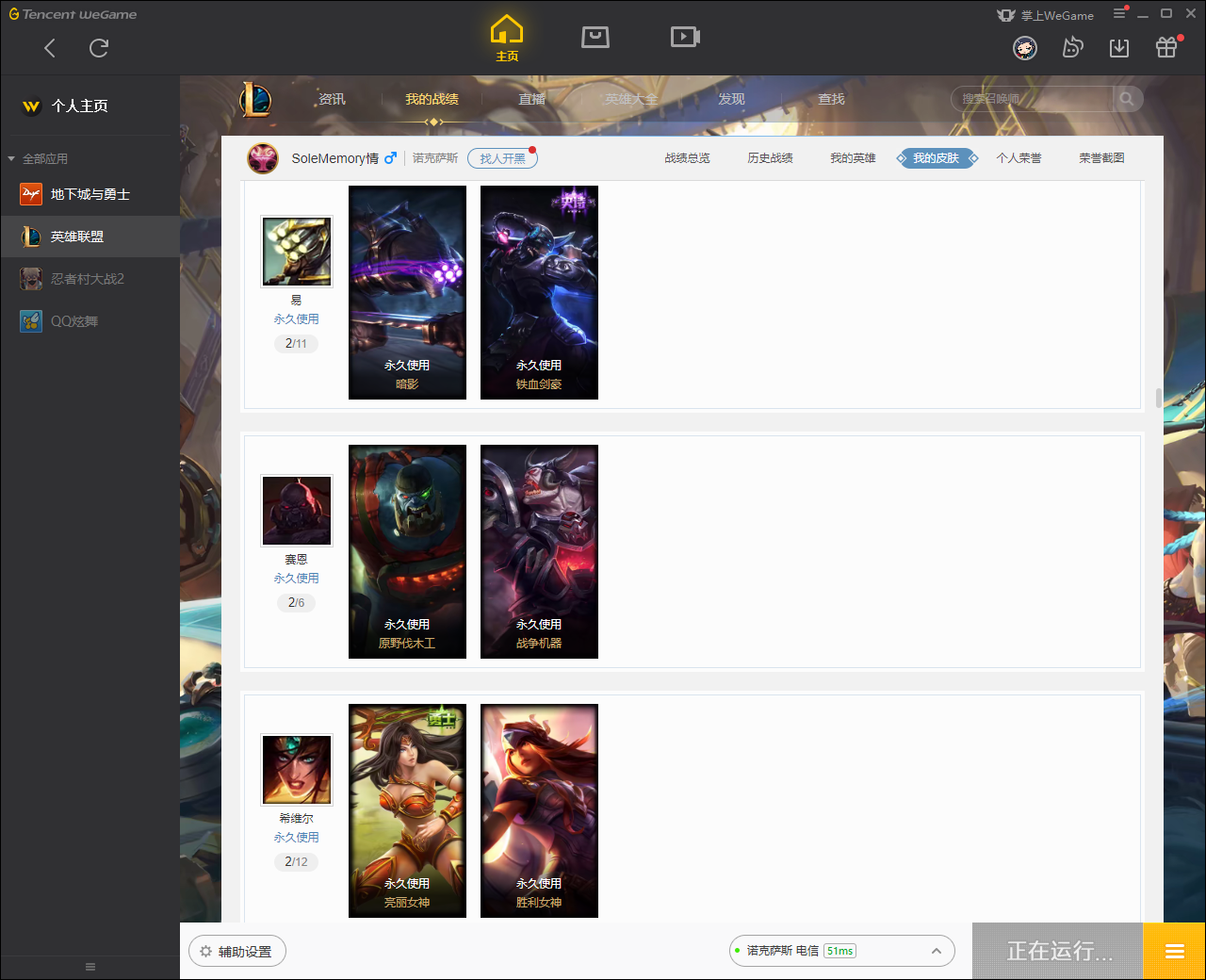Go back with the left arrow icon

pos(50,48)
